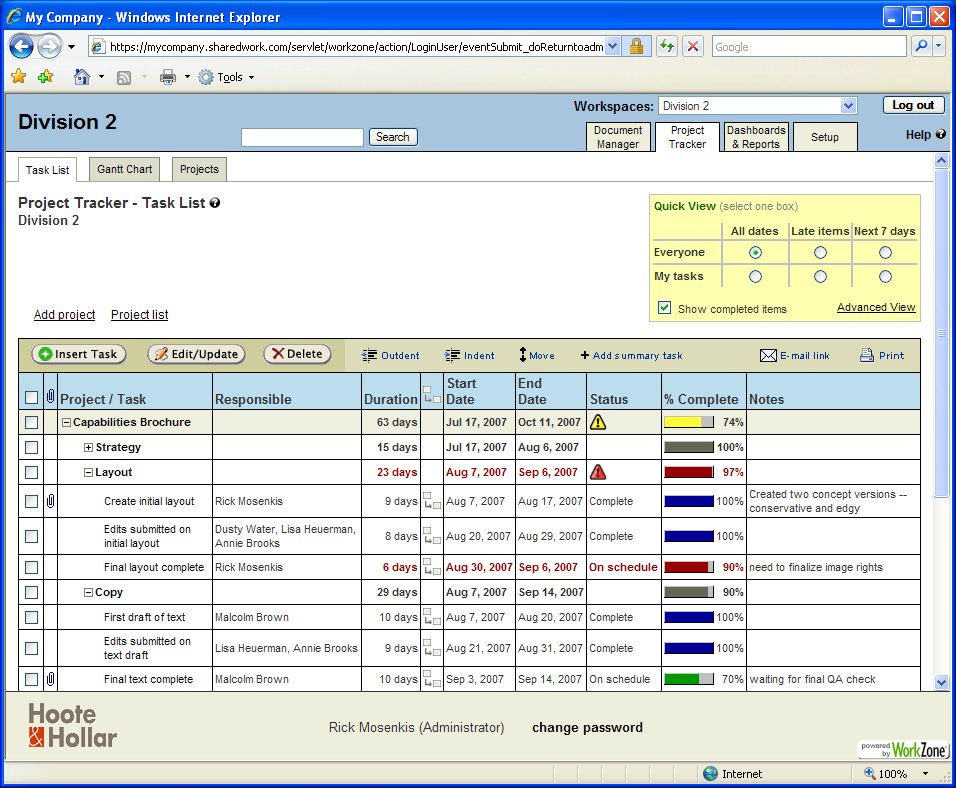This screenshot has width=956, height=788.
Task: Check the box for Strategy task row
Action: coord(31,447)
